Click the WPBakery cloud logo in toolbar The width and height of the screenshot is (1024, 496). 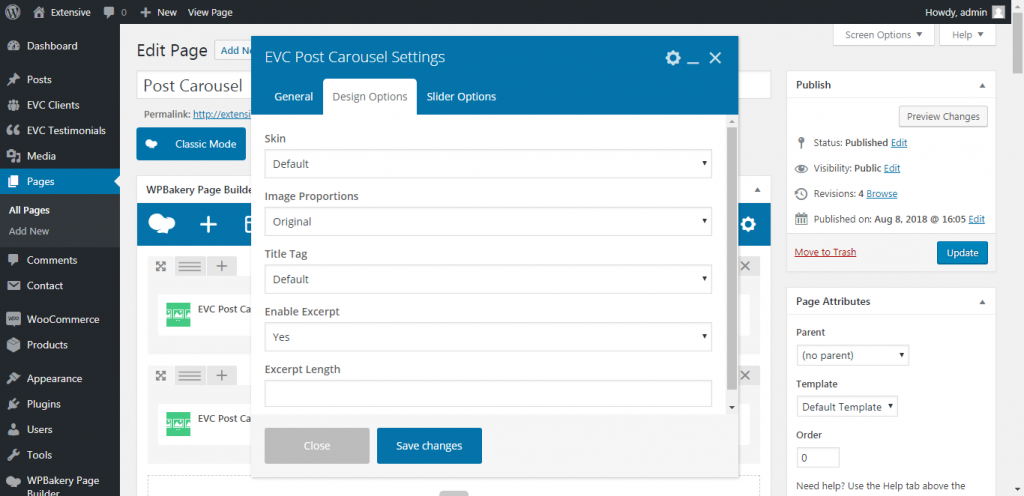coord(161,225)
